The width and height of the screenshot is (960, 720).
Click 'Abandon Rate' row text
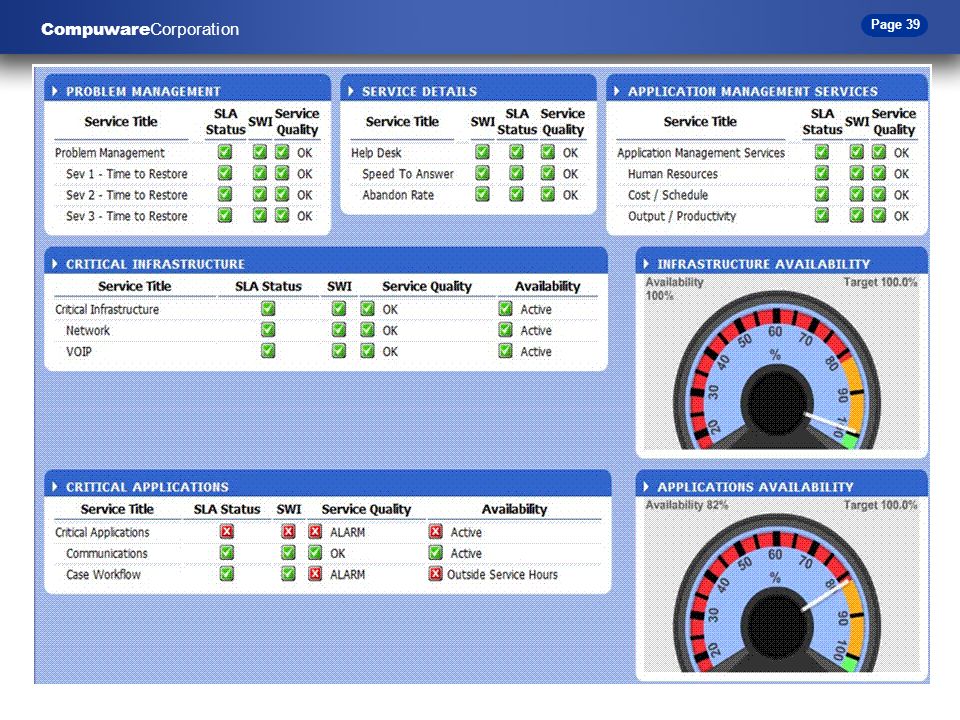pyautogui.click(x=398, y=195)
